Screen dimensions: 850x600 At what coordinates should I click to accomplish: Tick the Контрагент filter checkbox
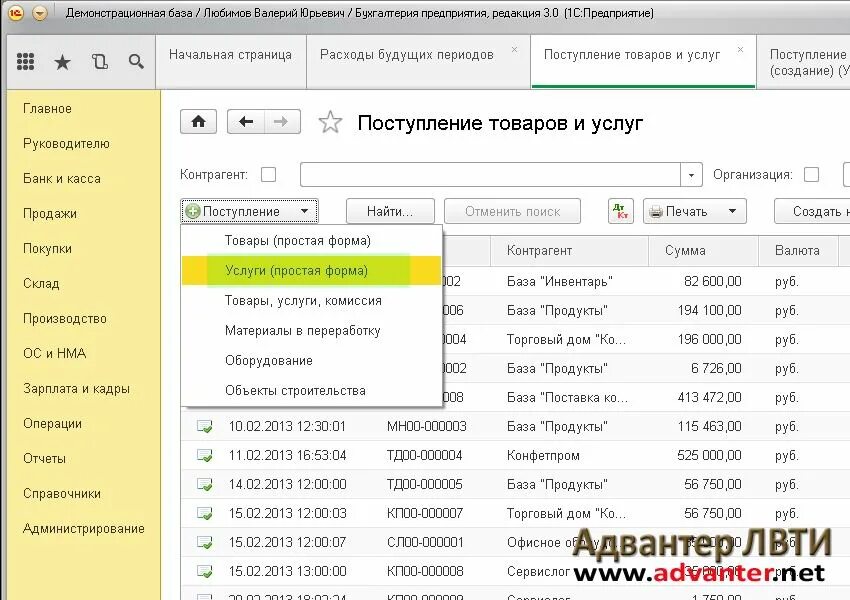tap(267, 173)
